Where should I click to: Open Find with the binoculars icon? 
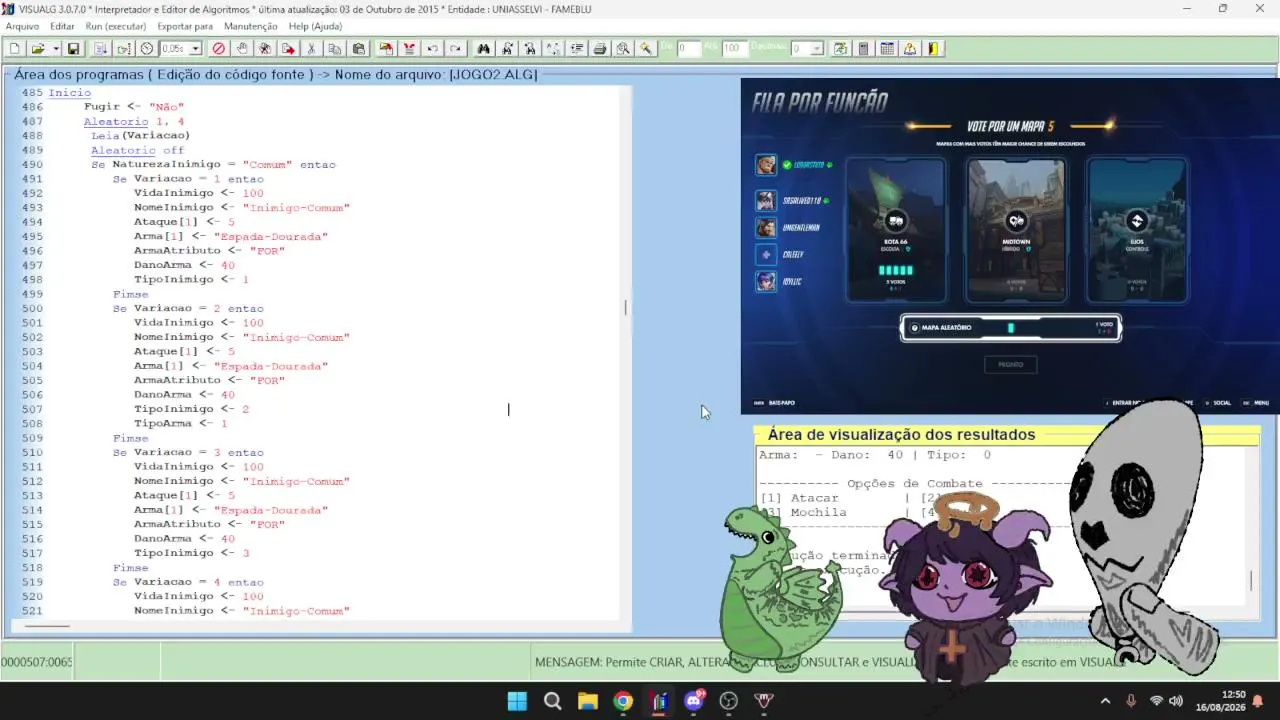click(x=484, y=48)
